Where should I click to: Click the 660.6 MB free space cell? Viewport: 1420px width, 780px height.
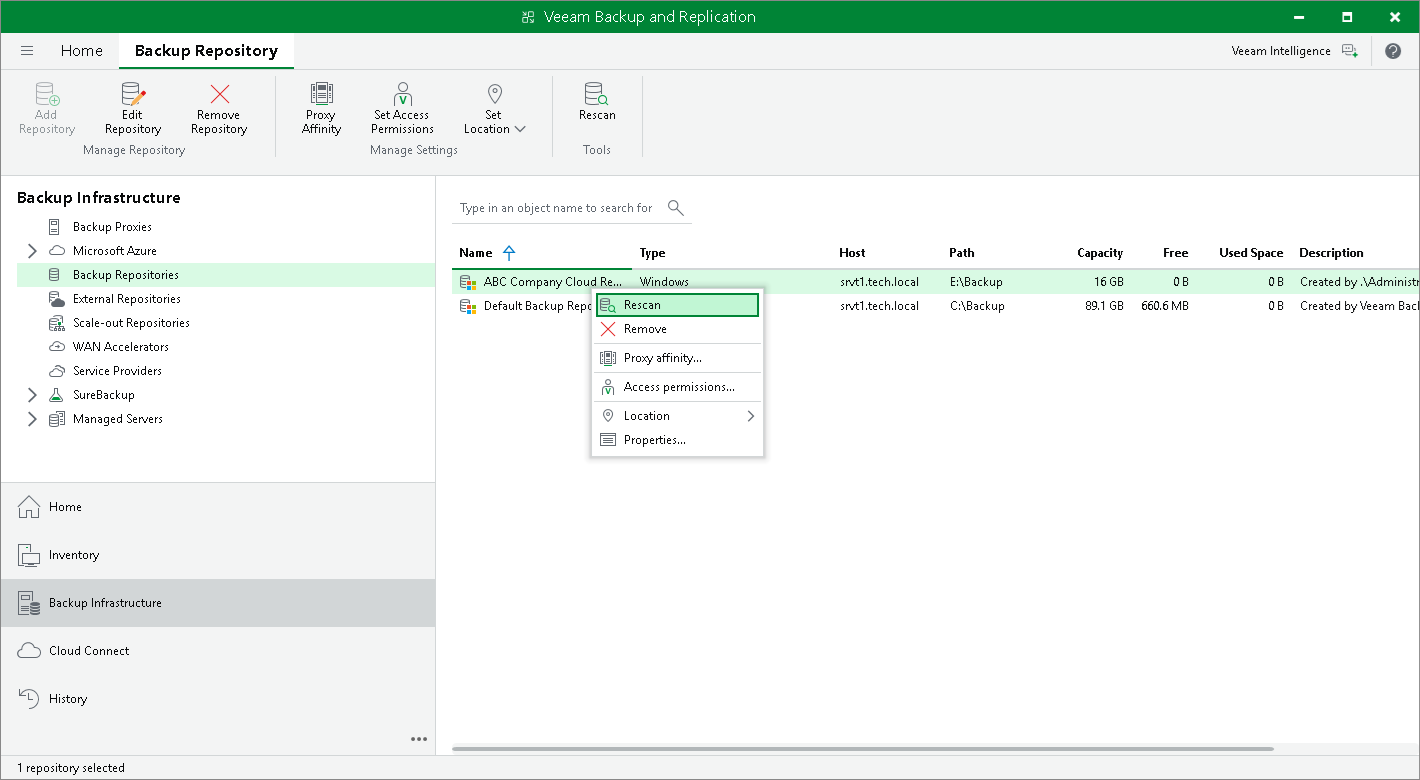coord(1165,306)
